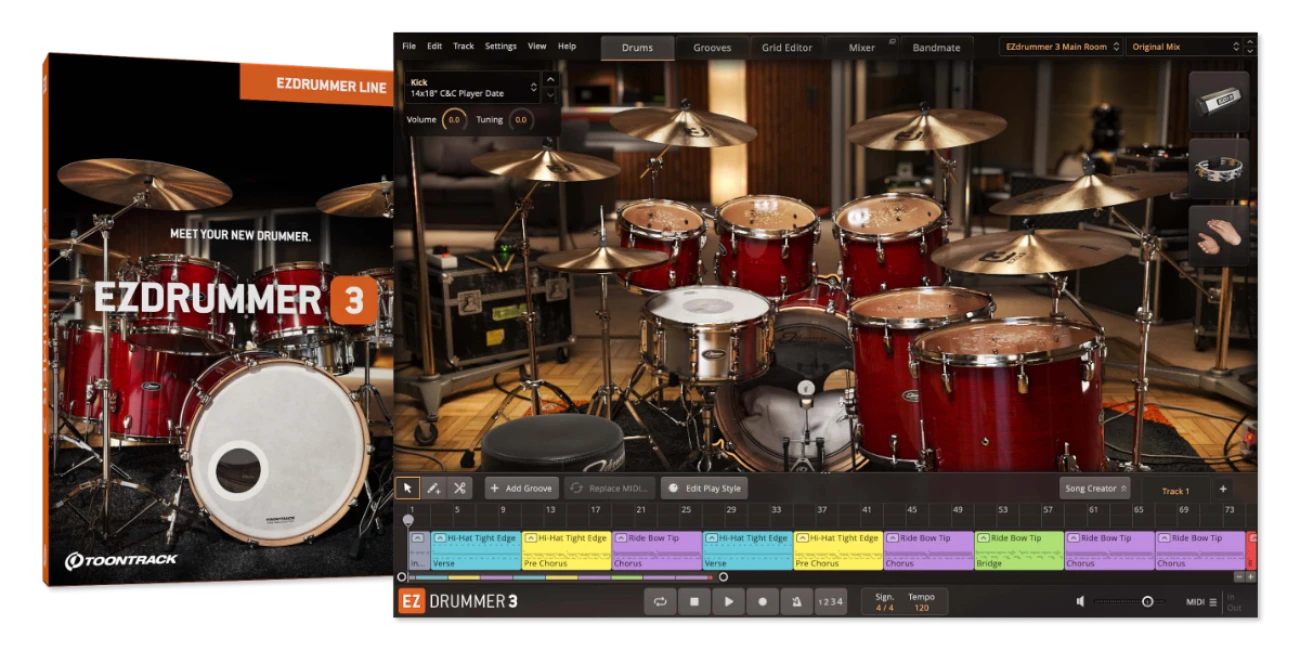
Task: Enable the metronome
Action: [796, 602]
